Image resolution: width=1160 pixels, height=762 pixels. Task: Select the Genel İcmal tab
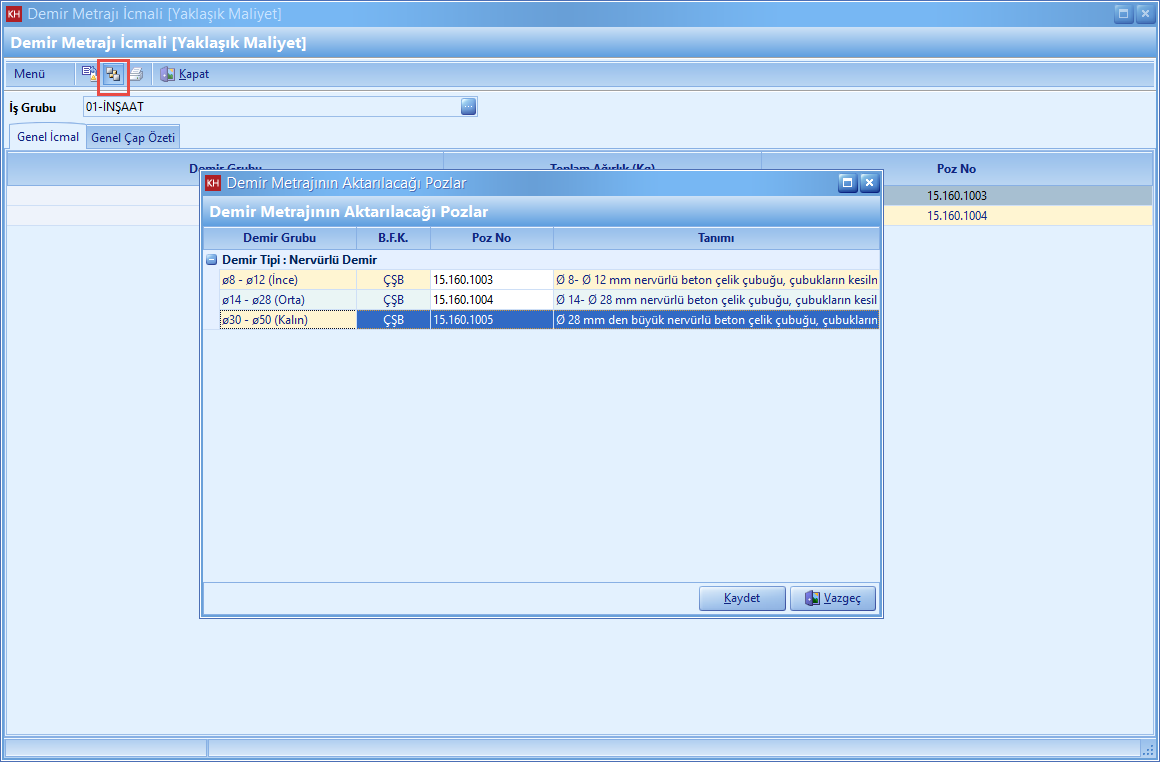click(48, 137)
